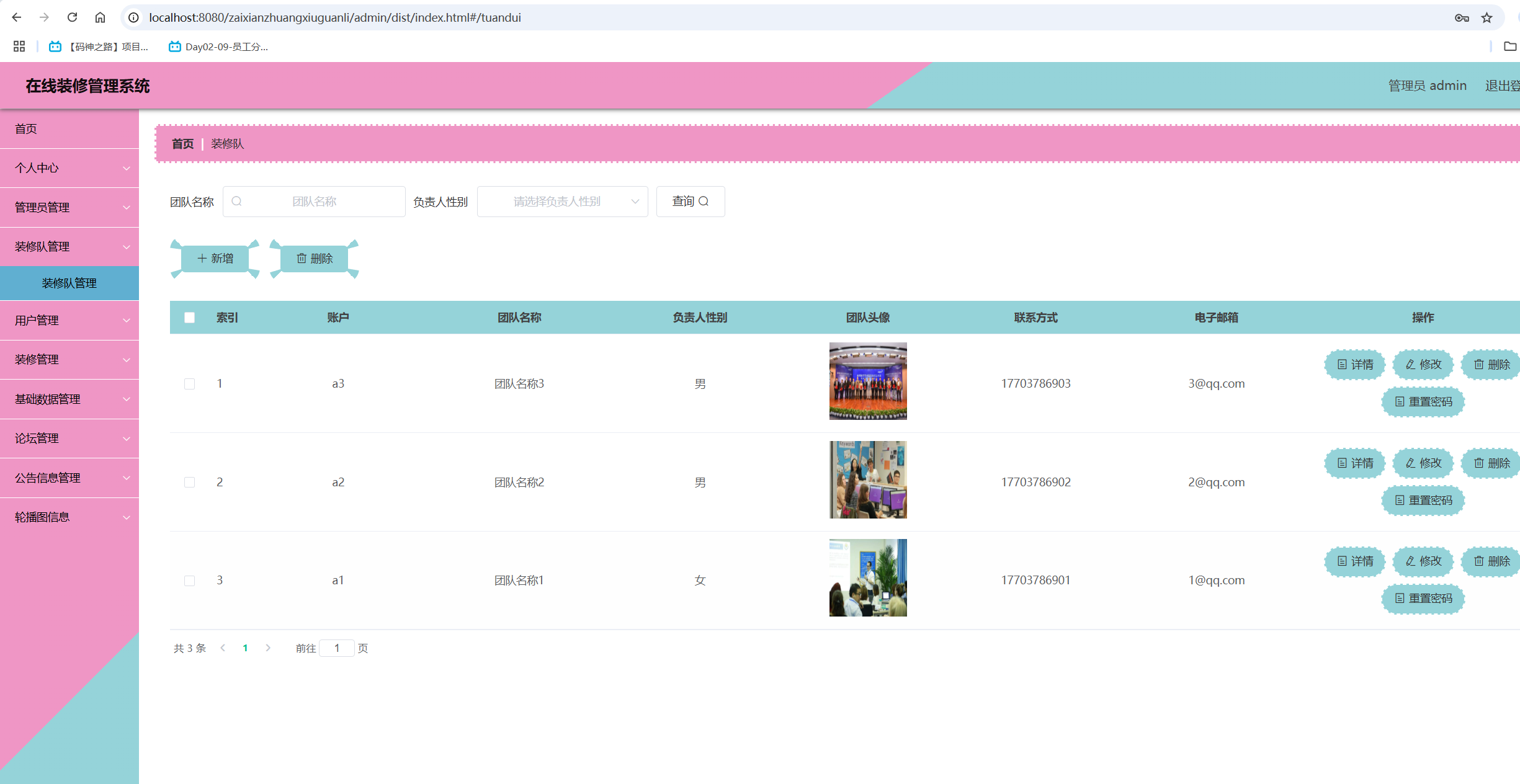
Task: Click the 团队名称 search input field
Action: coord(315,202)
